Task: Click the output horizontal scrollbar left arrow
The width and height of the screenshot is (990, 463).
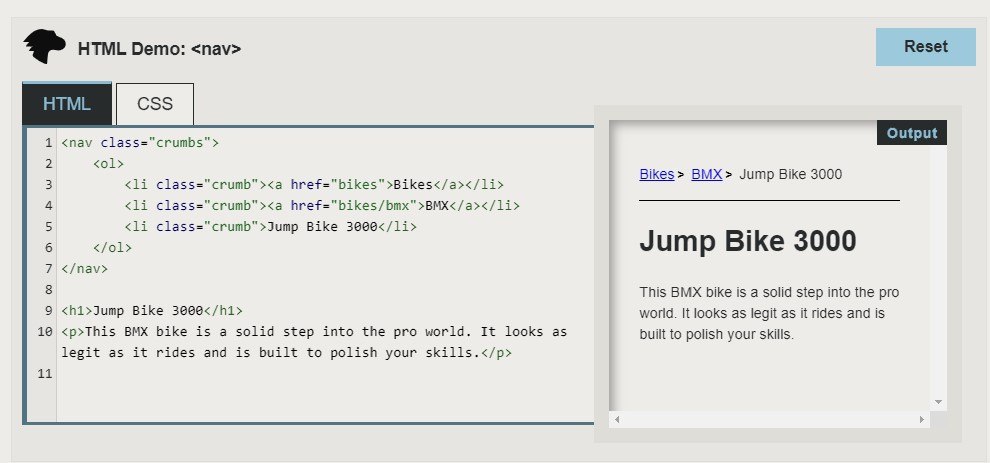Action: (617, 419)
